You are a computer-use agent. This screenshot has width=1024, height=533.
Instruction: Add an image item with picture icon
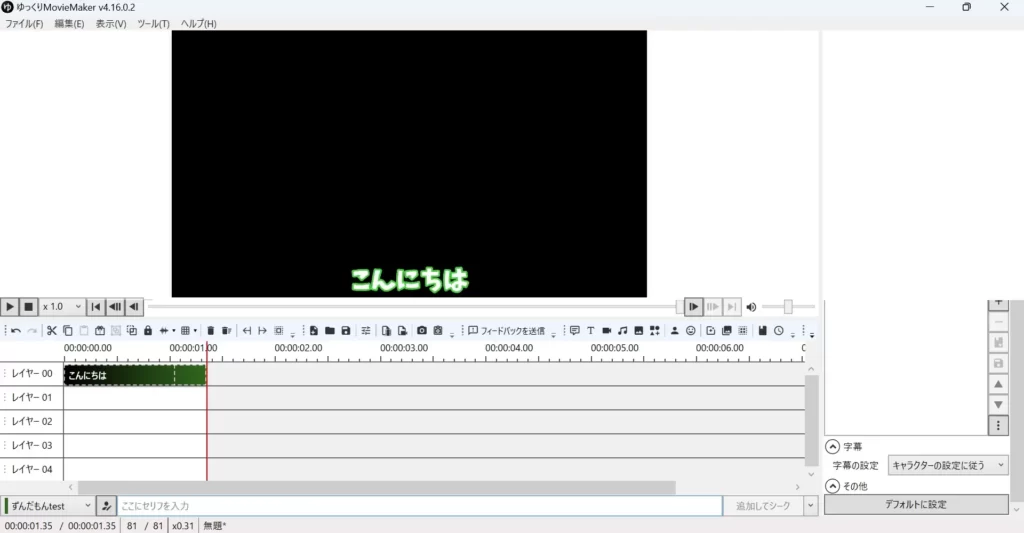pyautogui.click(x=639, y=331)
